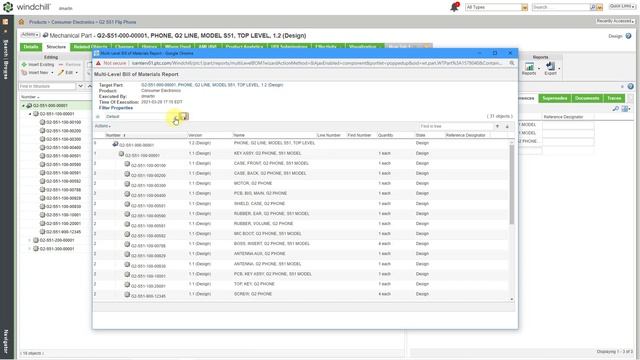The image size is (640, 360).
Task: Open the Recently Accessed dropdown
Action: (x=616, y=21)
